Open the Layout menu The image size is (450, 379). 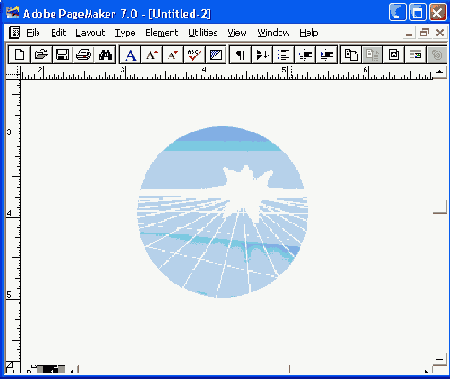tap(90, 33)
